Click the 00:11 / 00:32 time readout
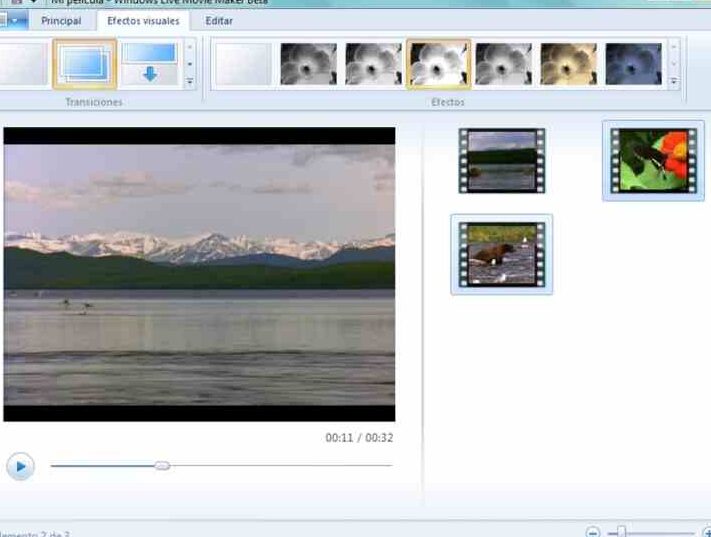The height and width of the screenshot is (537, 711). click(359, 438)
